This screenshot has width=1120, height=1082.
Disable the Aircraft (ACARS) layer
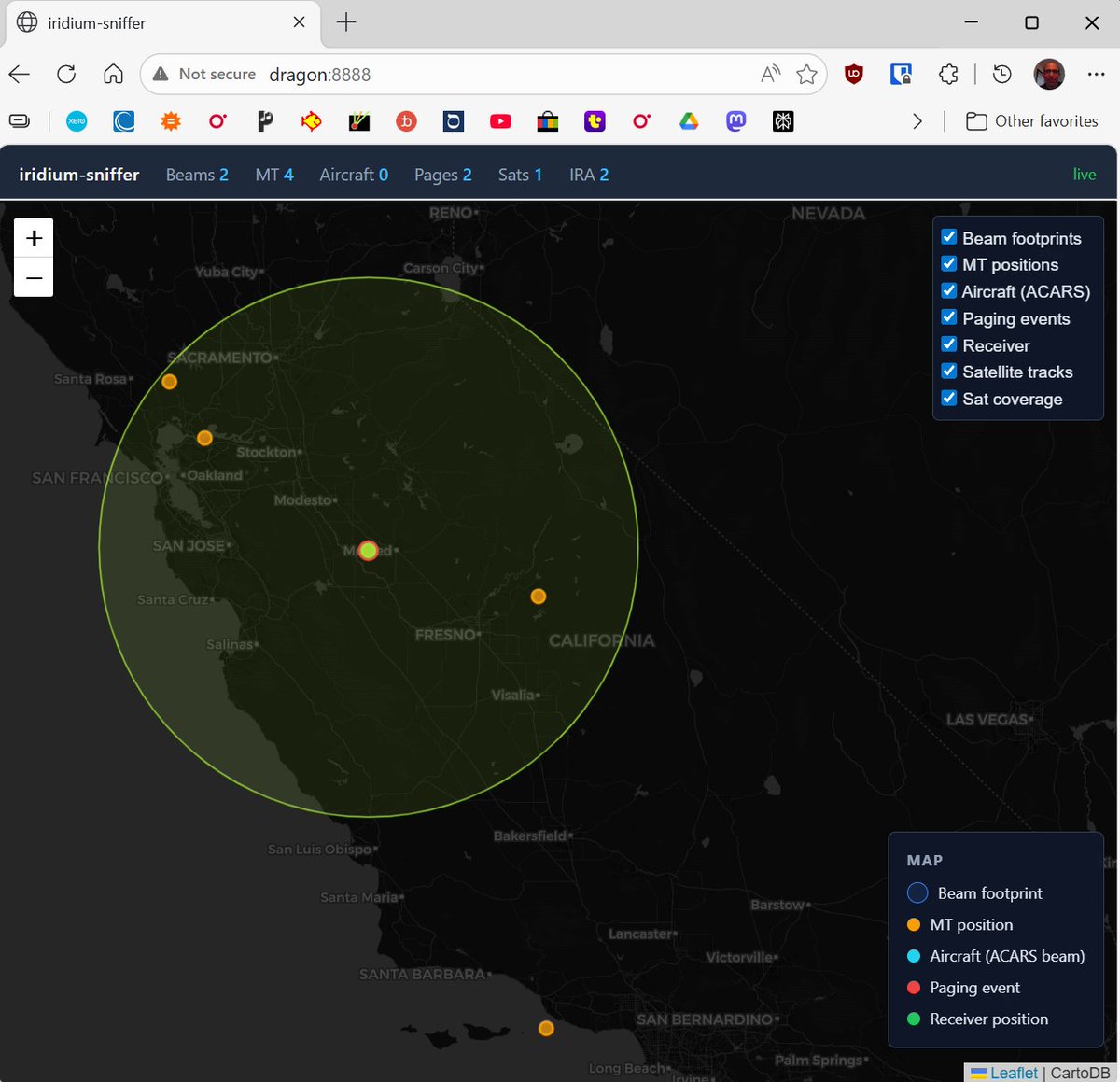[949, 291]
